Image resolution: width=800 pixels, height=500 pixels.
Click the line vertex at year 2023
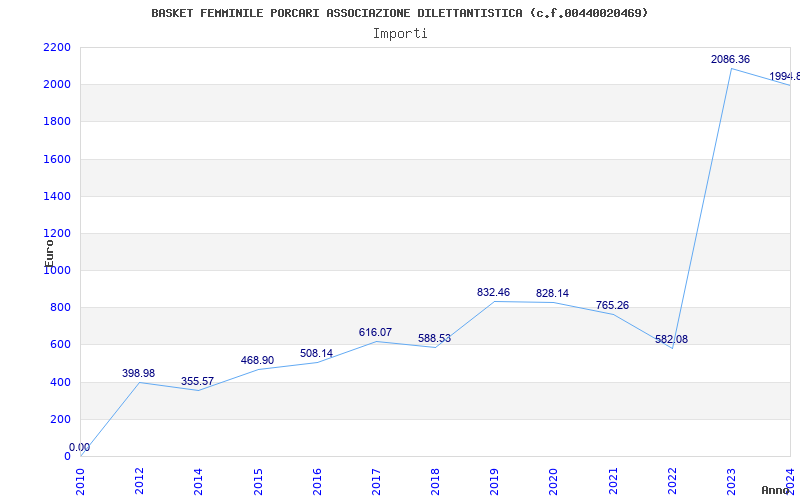732,68
